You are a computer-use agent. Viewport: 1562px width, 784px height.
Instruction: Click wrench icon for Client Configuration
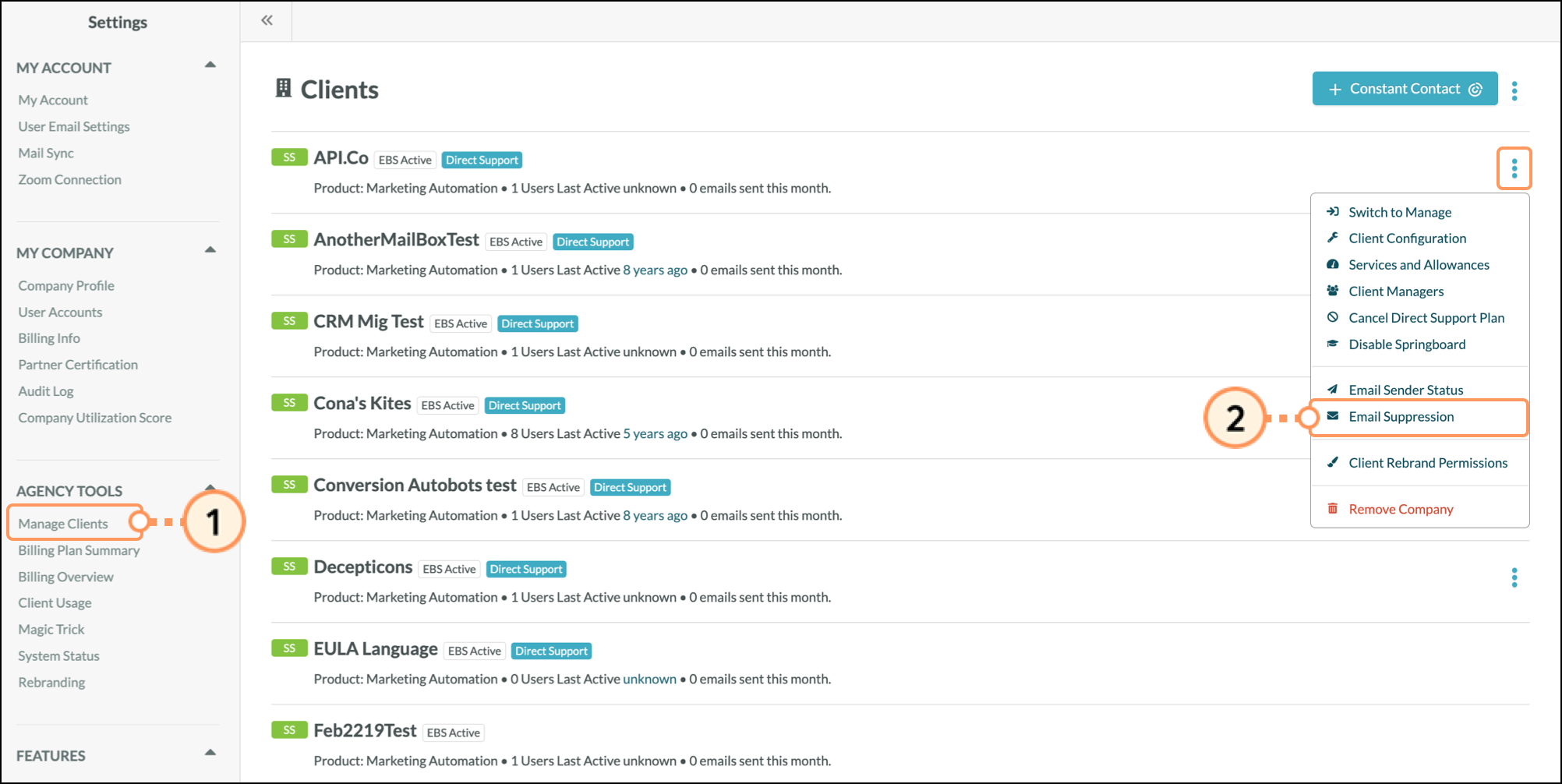click(1333, 238)
